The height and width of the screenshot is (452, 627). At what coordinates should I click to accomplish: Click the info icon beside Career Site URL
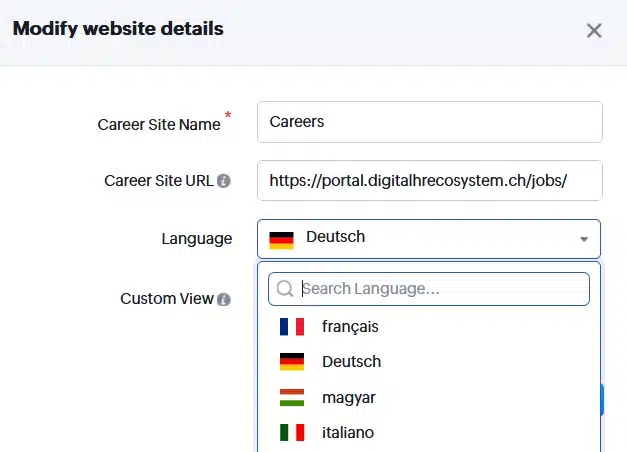point(224,181)
